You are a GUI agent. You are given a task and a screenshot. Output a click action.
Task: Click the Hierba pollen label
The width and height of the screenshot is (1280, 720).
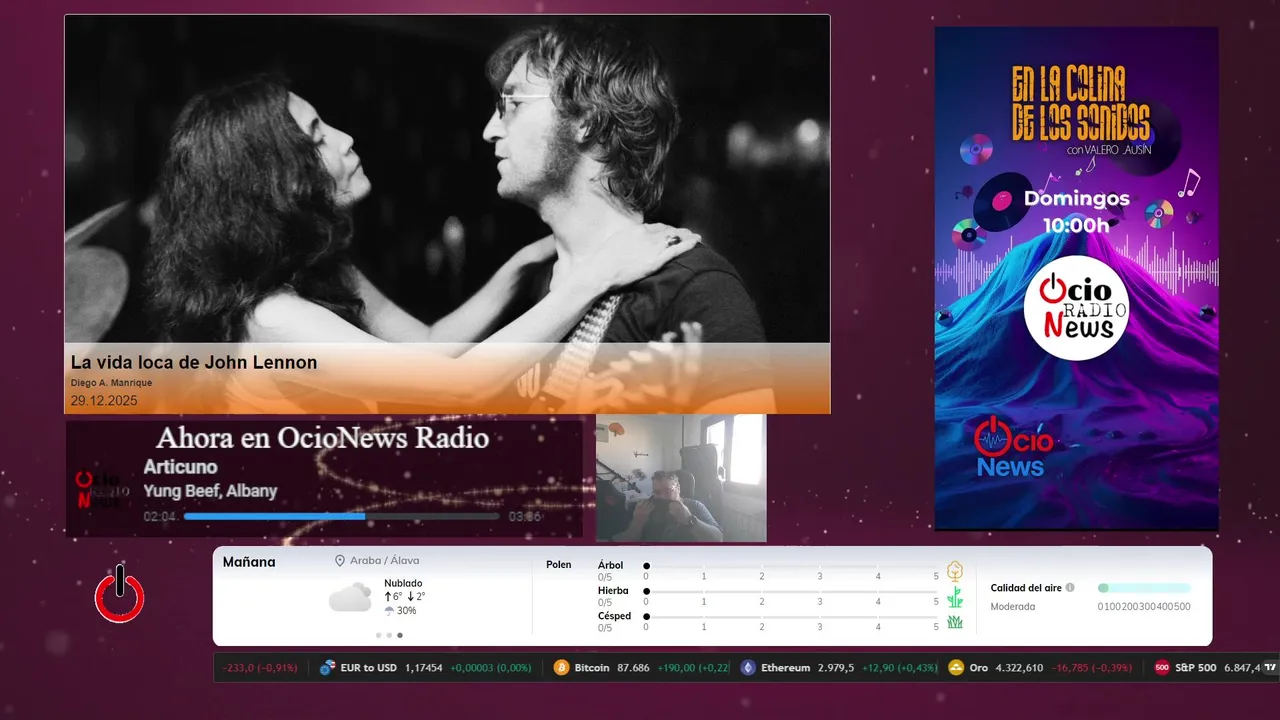coord(613,591)
